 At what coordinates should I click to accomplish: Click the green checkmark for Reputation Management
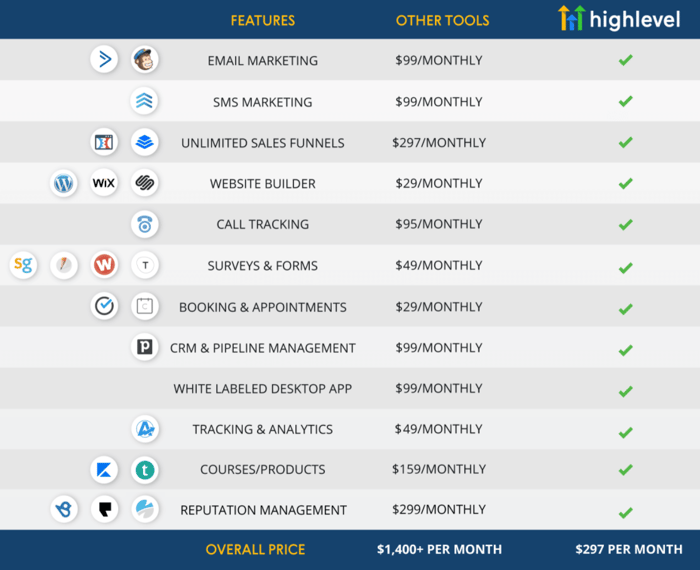[x=625, y=512]
